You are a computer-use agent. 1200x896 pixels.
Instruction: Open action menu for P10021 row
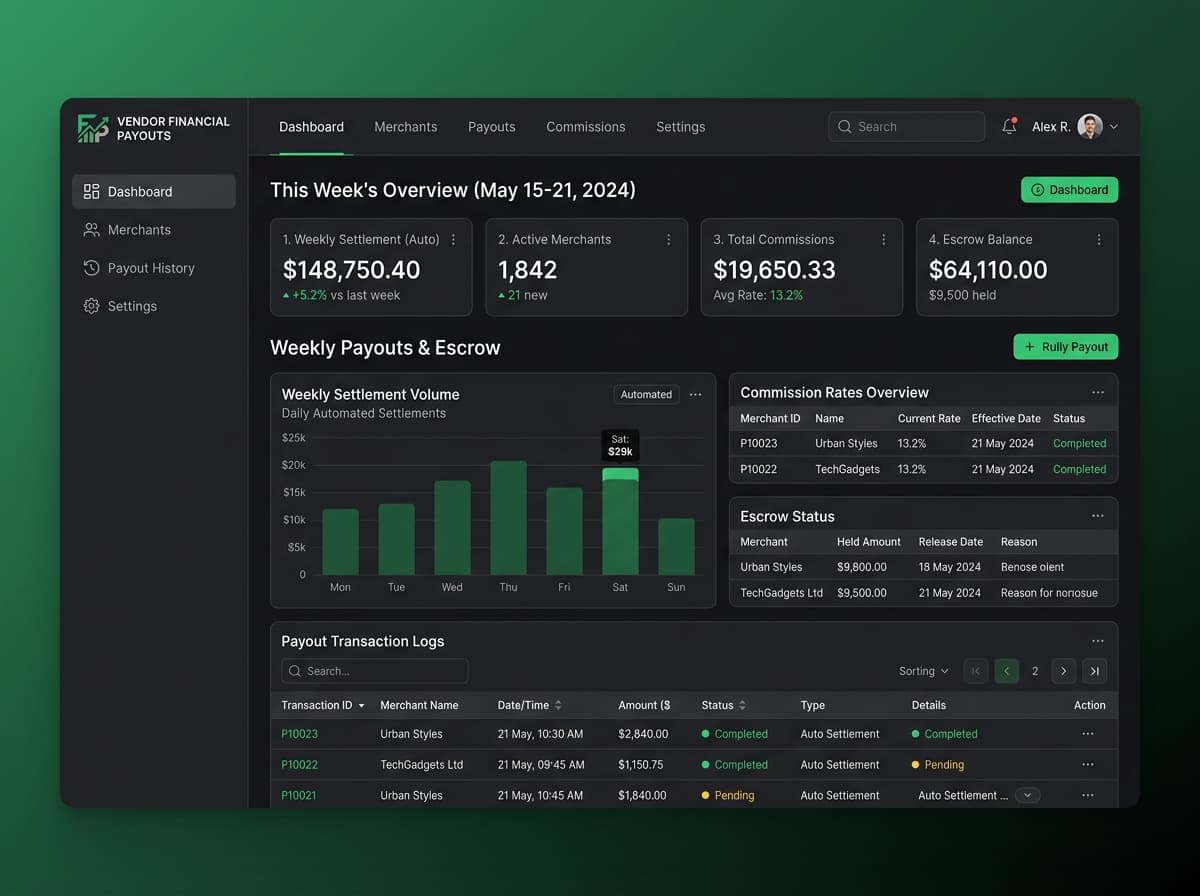pos(1088,796)
